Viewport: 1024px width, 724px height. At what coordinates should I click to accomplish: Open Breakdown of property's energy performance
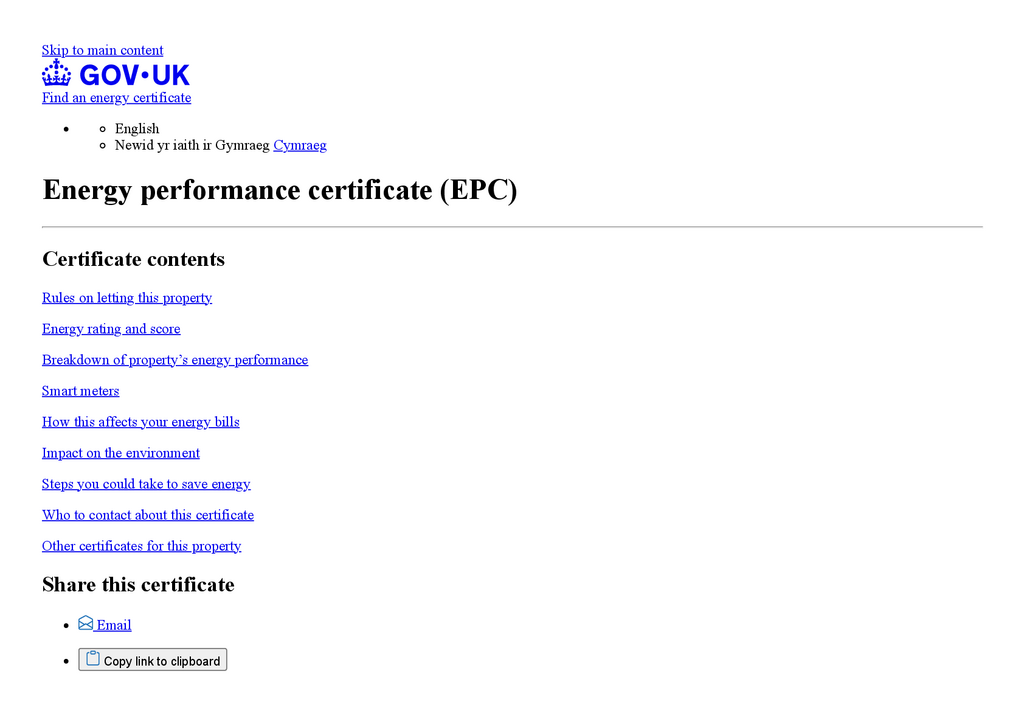coord(175,360)
